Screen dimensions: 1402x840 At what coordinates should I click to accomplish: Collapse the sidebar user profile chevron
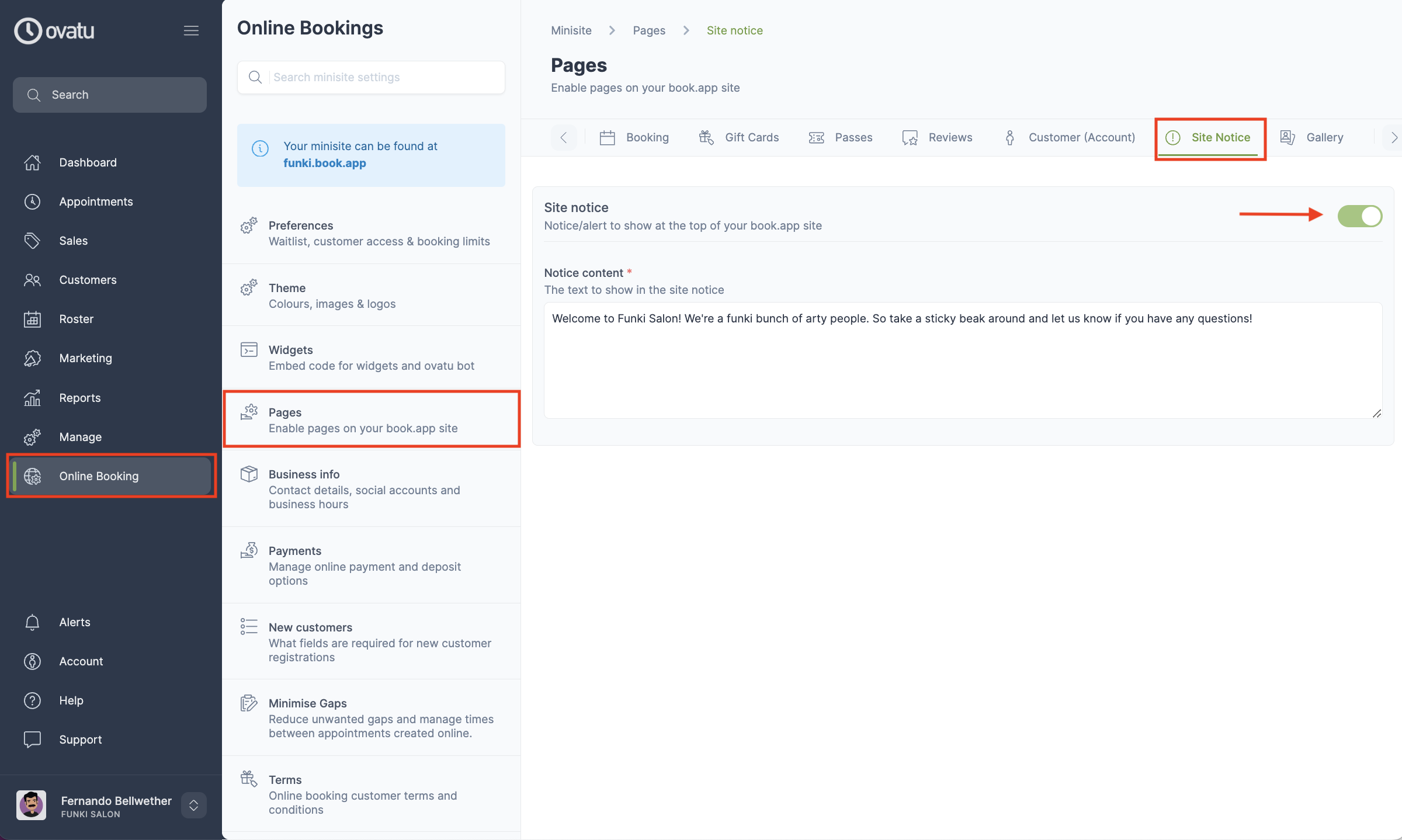click(x=193, y=805)
